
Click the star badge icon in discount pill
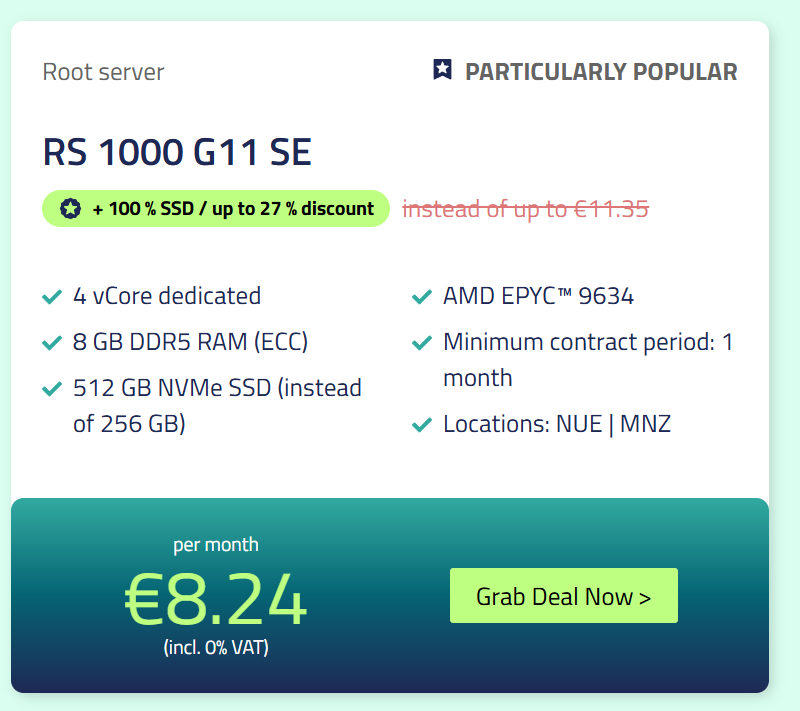coord(70,209)
